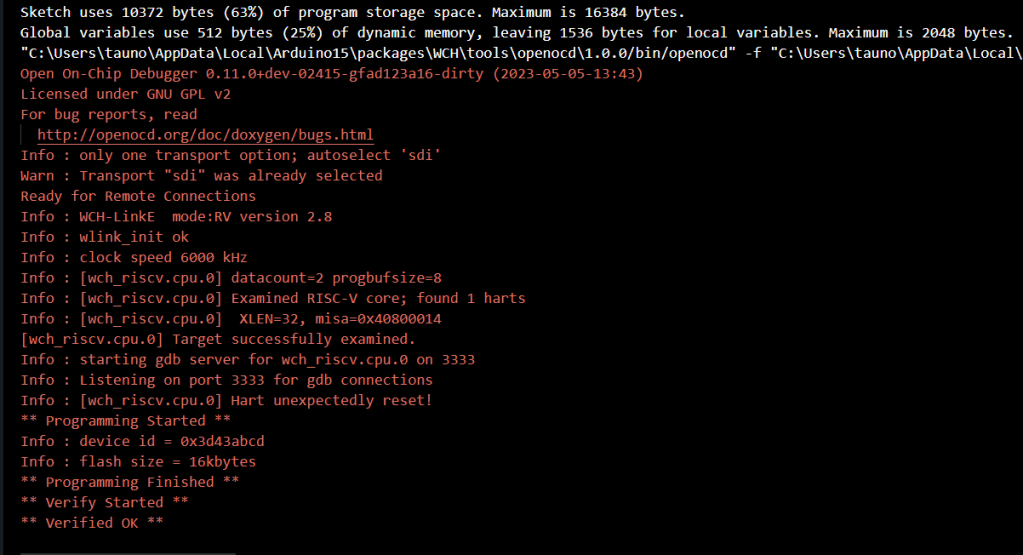Click the 'Open On-Chip Debugger 0.11.0' line

tap(331, 74)
